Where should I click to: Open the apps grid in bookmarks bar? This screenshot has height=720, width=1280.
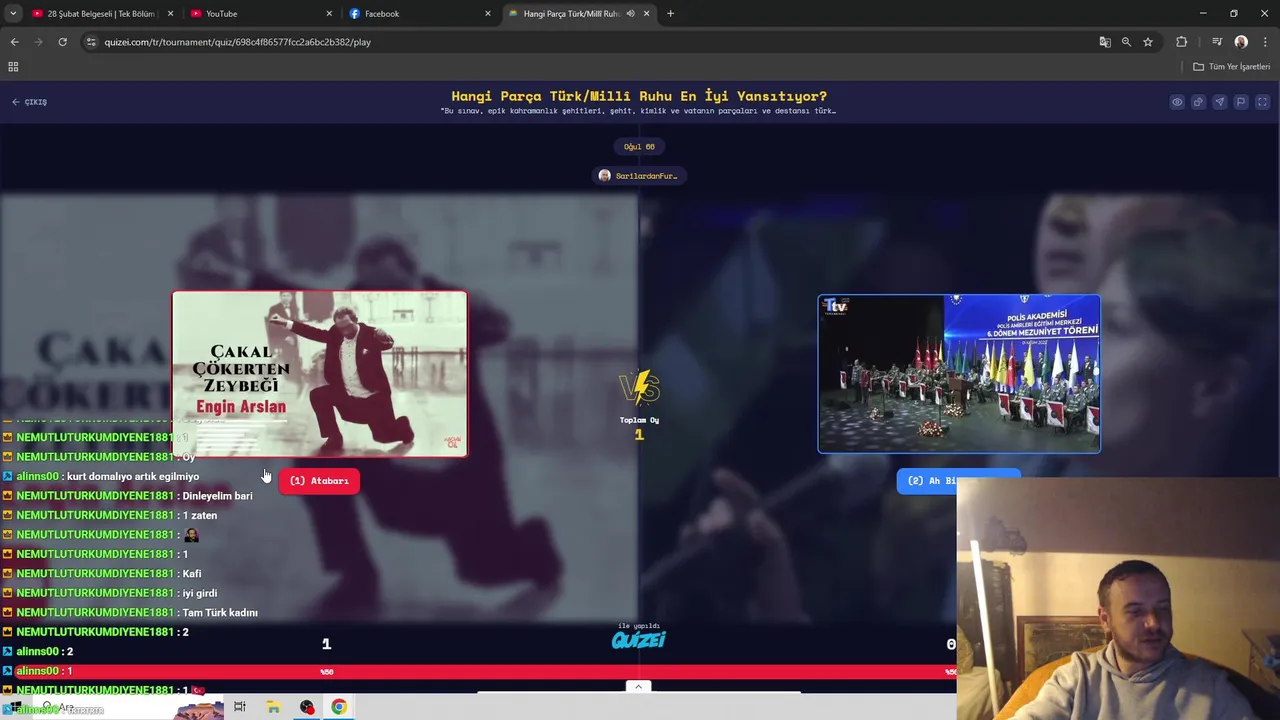click(13, 67)
